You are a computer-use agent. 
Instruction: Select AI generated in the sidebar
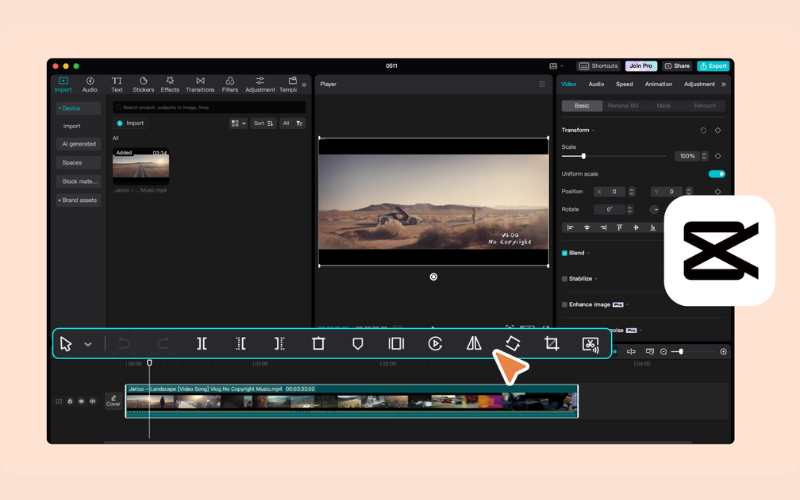coord(79,144)
